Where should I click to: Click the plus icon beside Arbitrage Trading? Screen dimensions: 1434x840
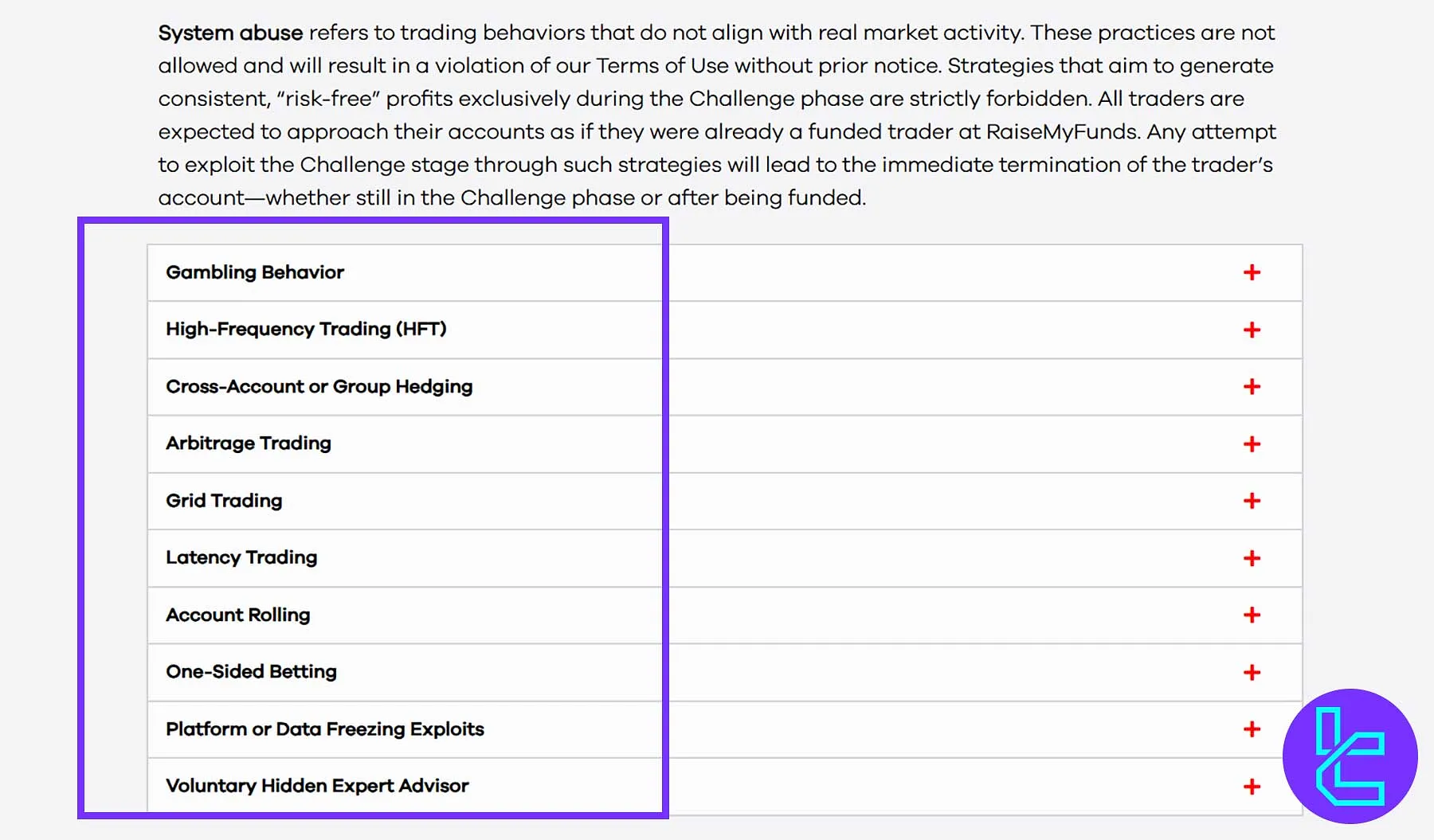[1252, 444]
